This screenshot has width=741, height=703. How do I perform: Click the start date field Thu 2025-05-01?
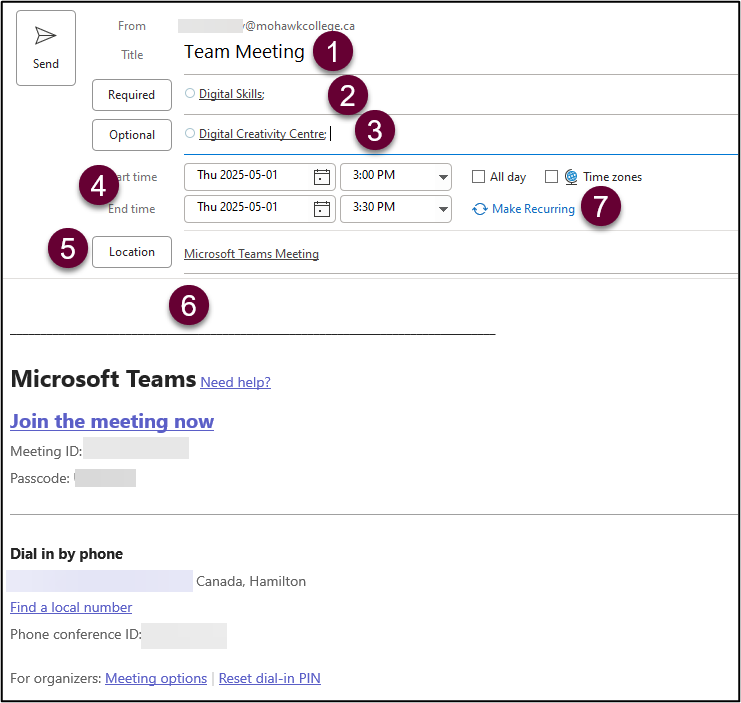point(259,177)
